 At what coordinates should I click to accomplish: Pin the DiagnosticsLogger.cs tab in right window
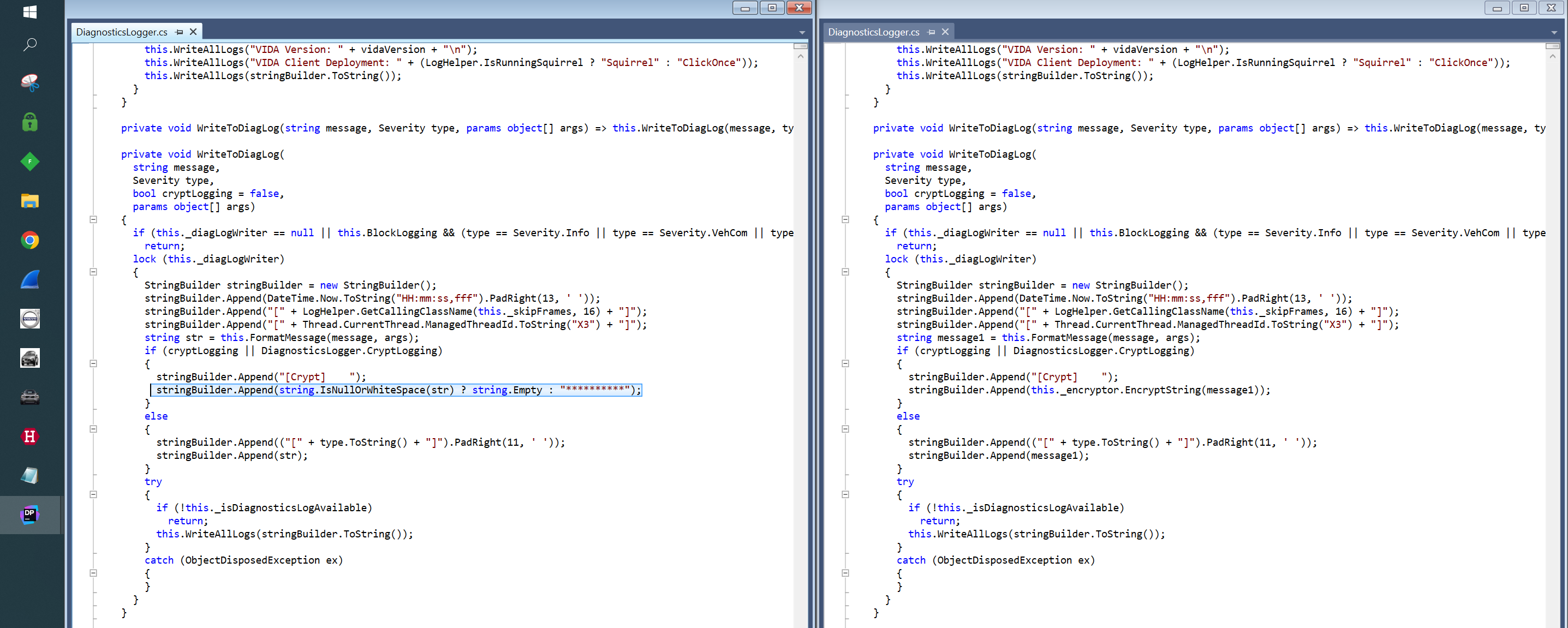coord(931,32)
